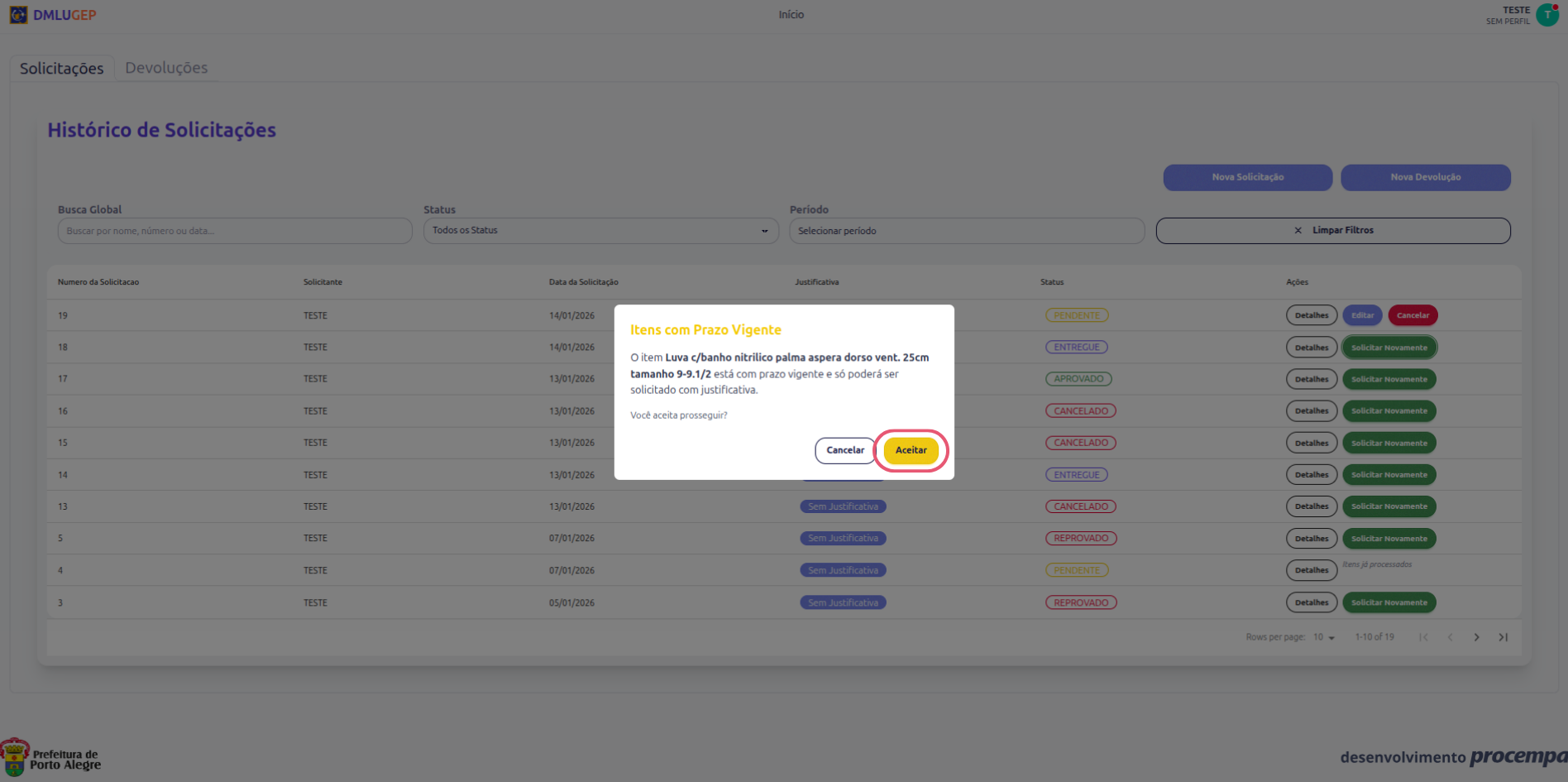Jump to the last page arrow
1568x782 pixels.
pyautogui.click(x=1503, y=637)
